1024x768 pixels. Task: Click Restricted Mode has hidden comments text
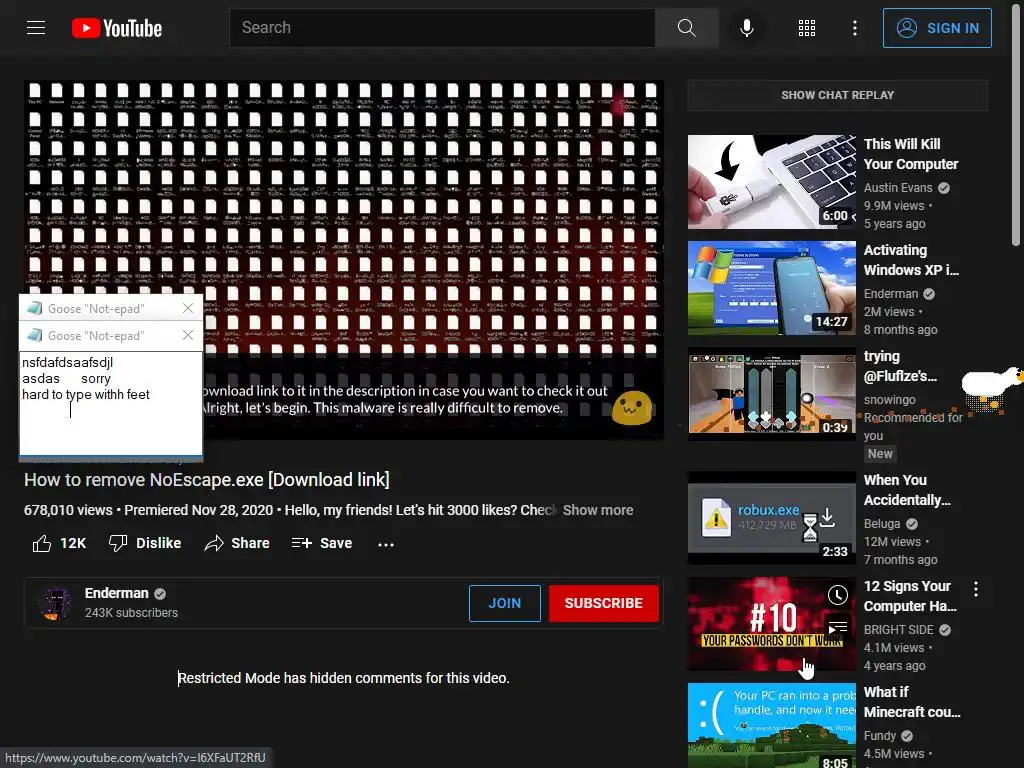344,678
